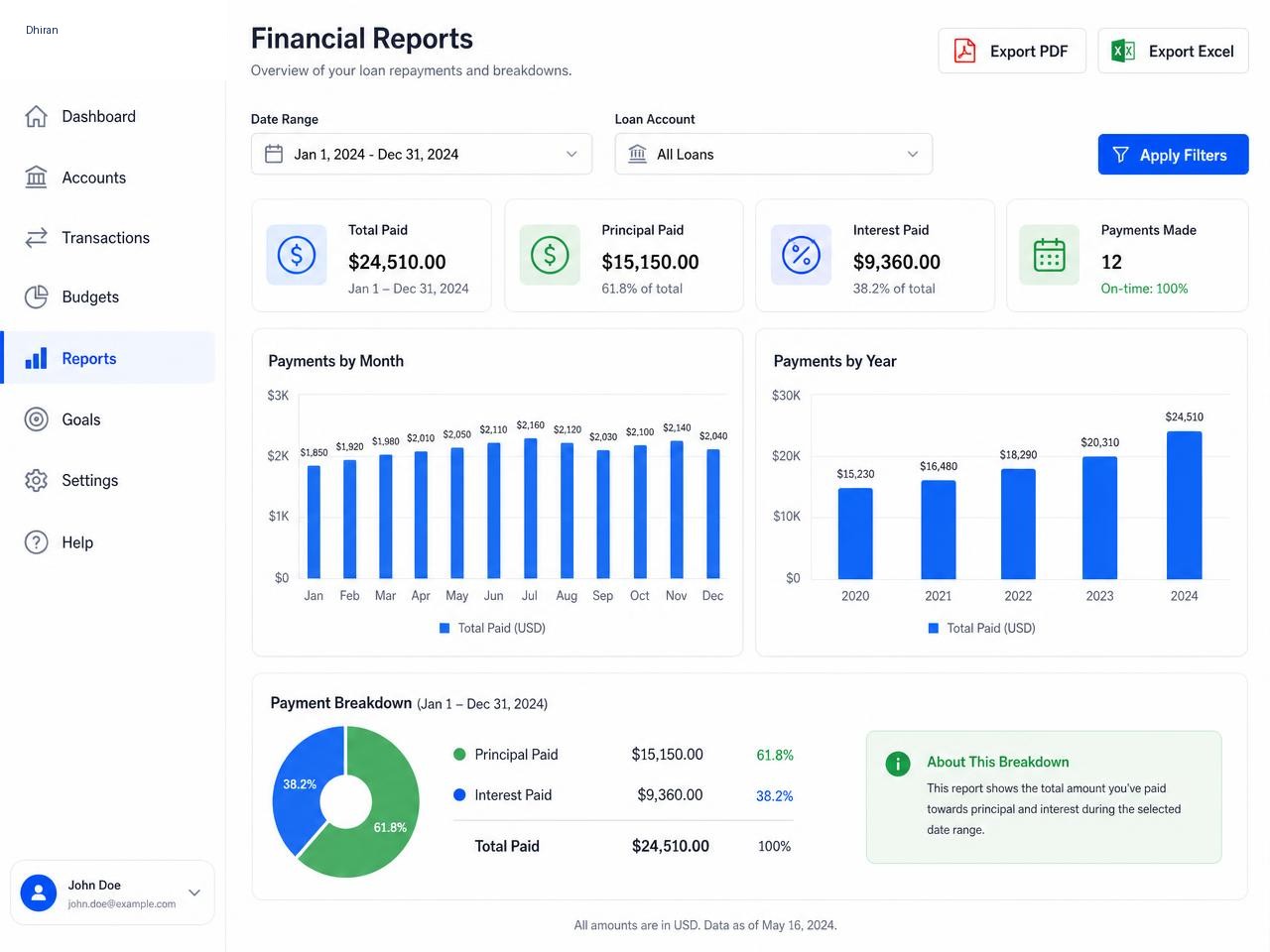
Task: Click the On-time: 100% text
Action: coord(1144,289)
